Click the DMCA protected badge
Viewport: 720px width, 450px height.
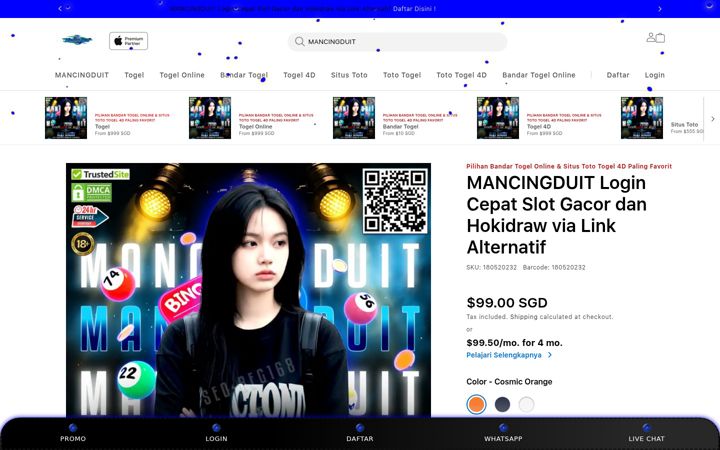click(91, 192)
